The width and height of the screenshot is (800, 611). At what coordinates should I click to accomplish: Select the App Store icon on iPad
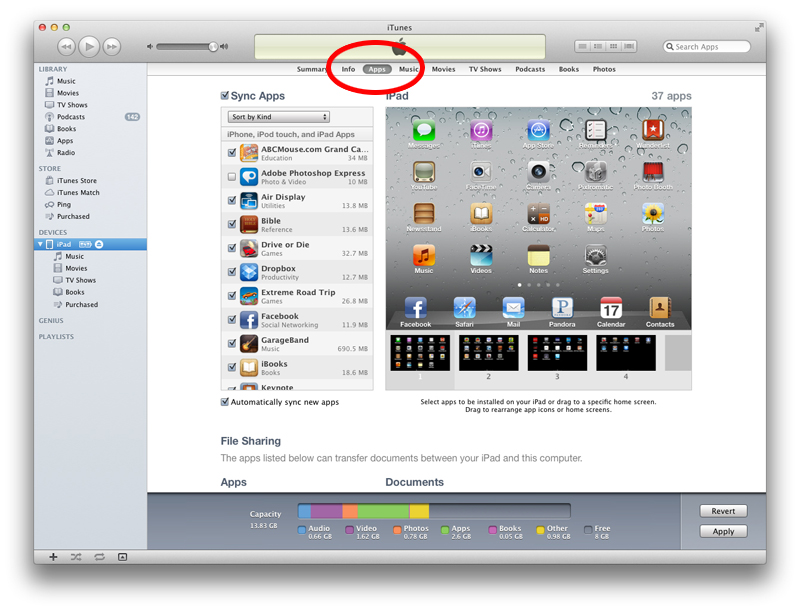[538, 131]
